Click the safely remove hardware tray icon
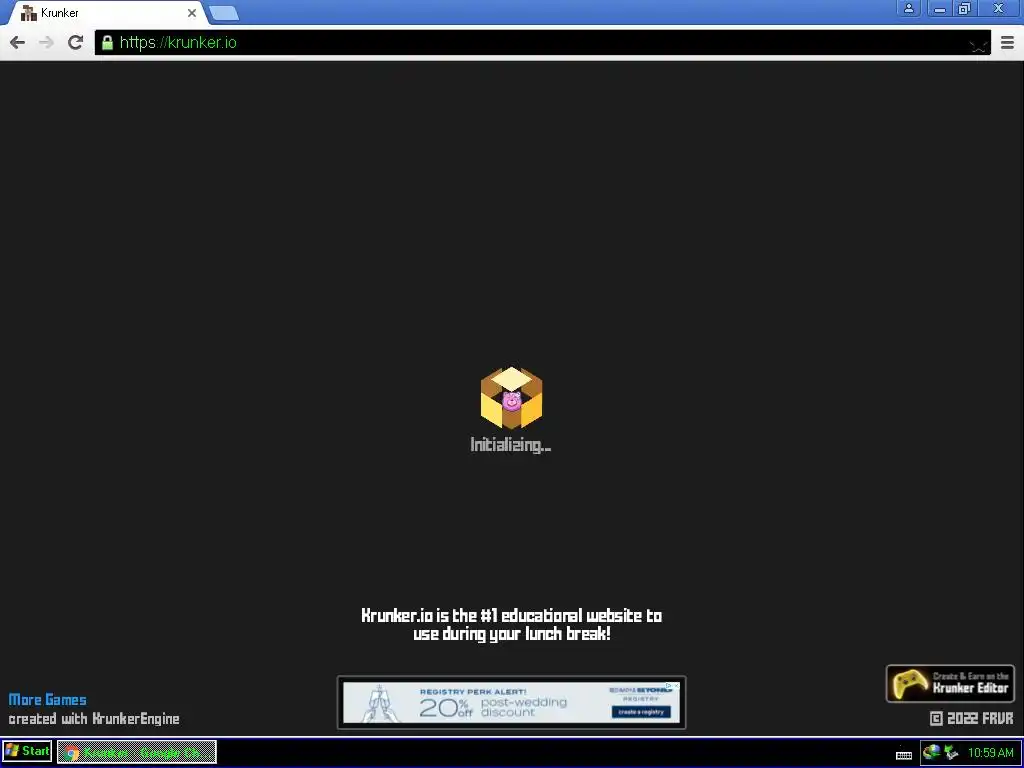Image resolution: width=1024 pixels, height=768 pixels. [951, 752]
